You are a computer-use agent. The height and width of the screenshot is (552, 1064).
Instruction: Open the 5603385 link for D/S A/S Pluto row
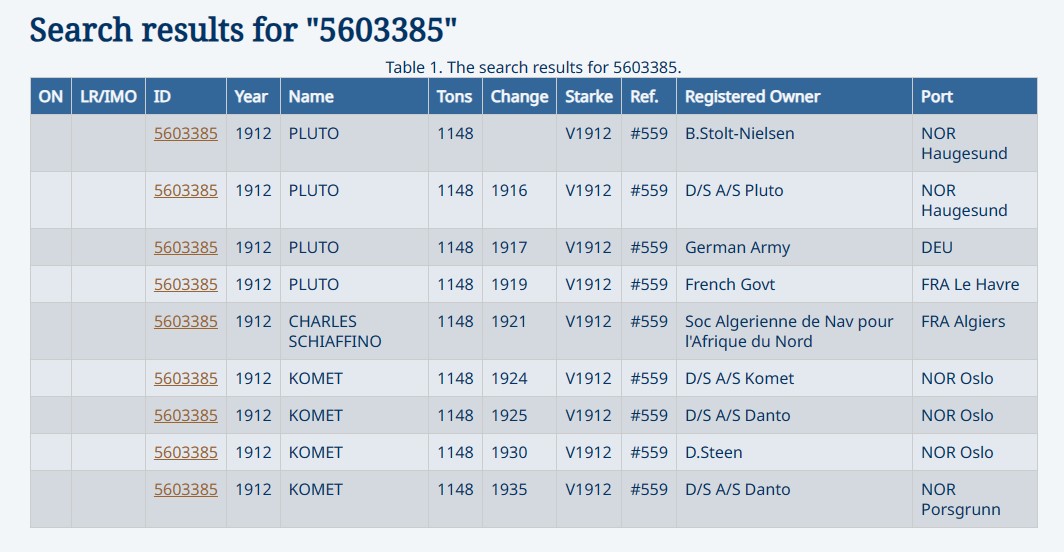tap(185, 191)
